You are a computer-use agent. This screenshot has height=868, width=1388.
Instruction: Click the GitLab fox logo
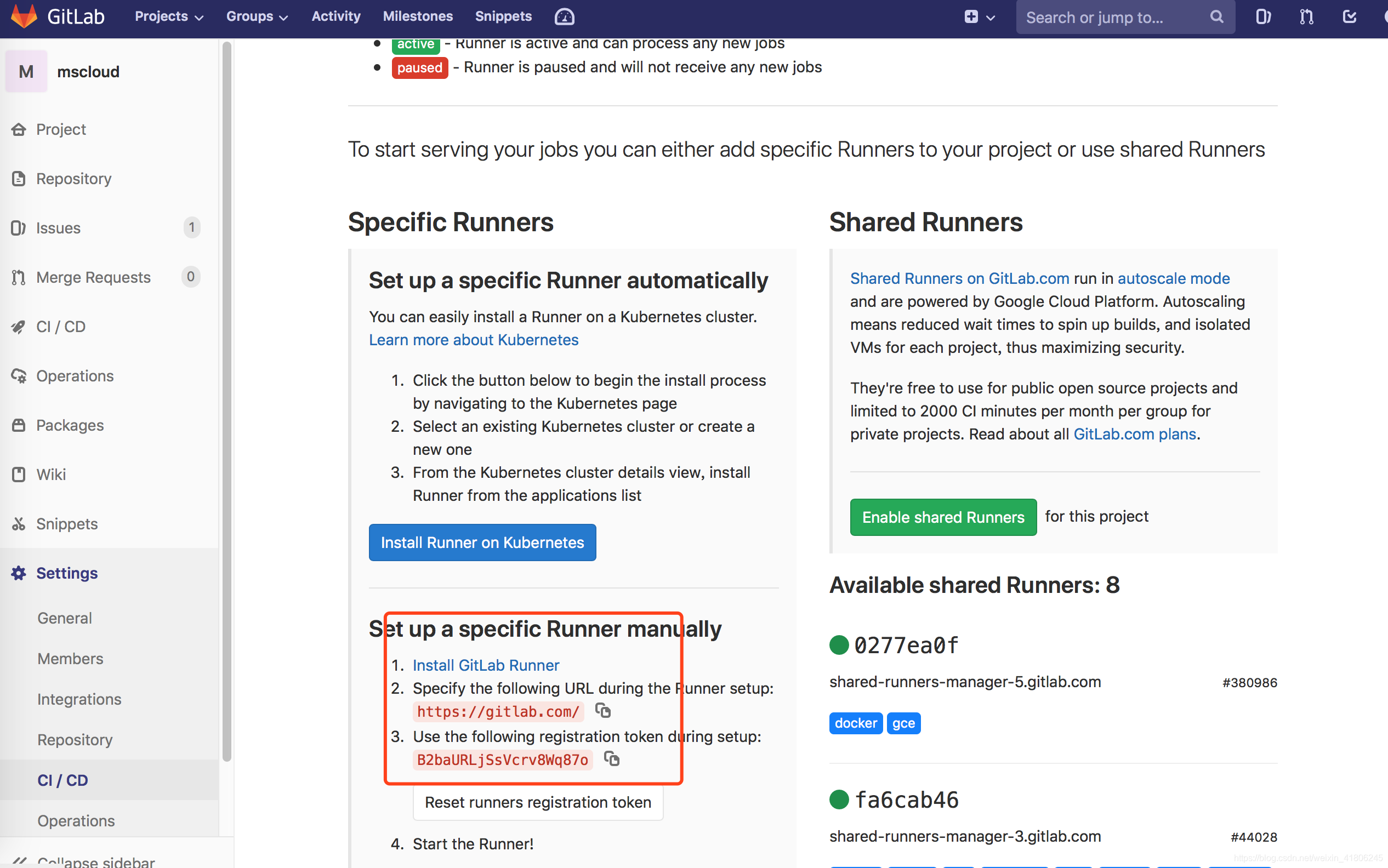[24, 16]
